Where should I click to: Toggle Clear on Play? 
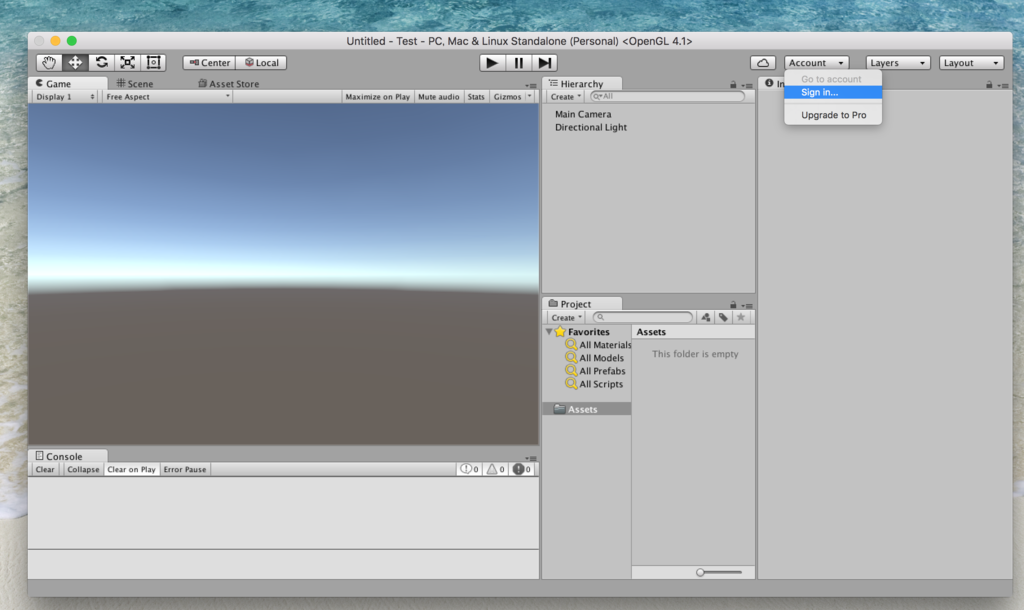(131, 470)
